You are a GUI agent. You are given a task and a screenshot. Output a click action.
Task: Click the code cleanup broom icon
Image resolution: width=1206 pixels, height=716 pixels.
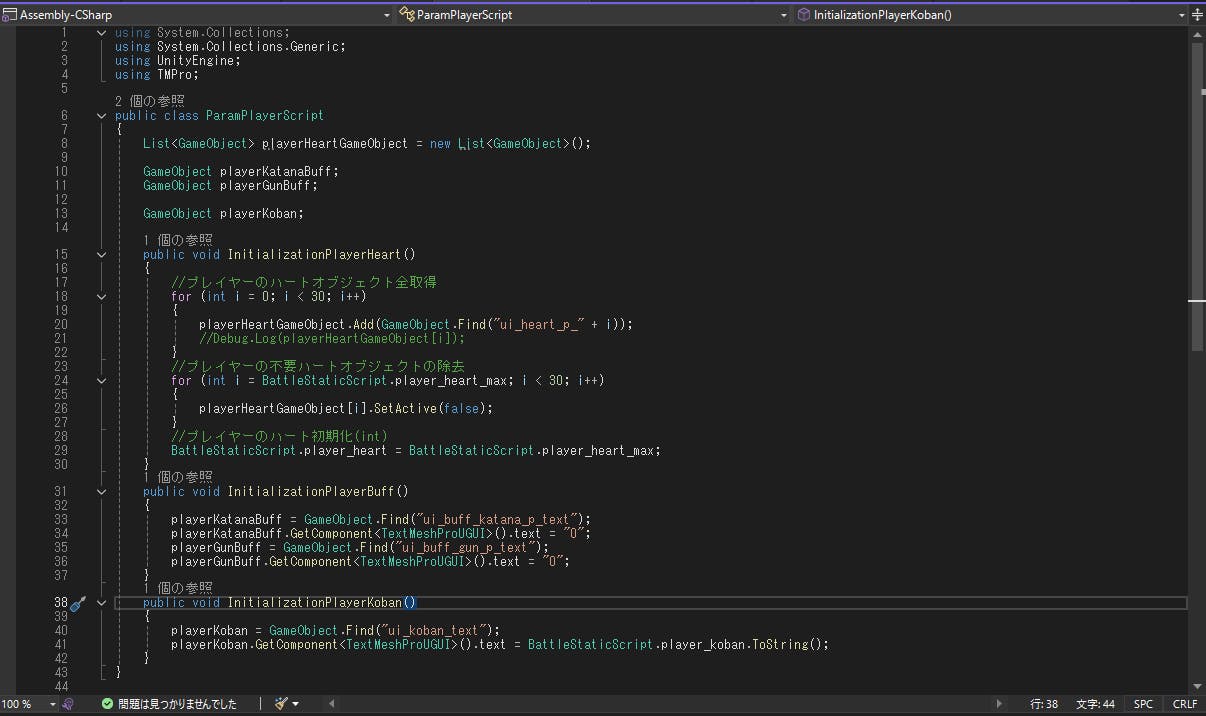coord(281,704)
